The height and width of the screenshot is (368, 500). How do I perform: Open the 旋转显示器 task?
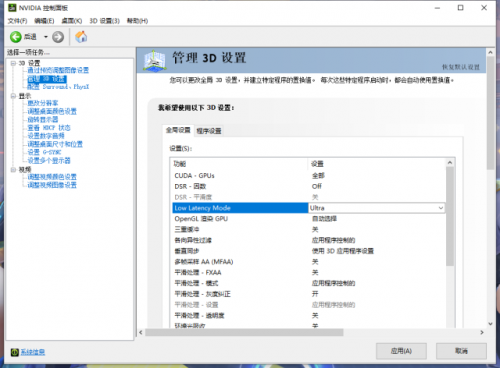click(x=43, y=119)
